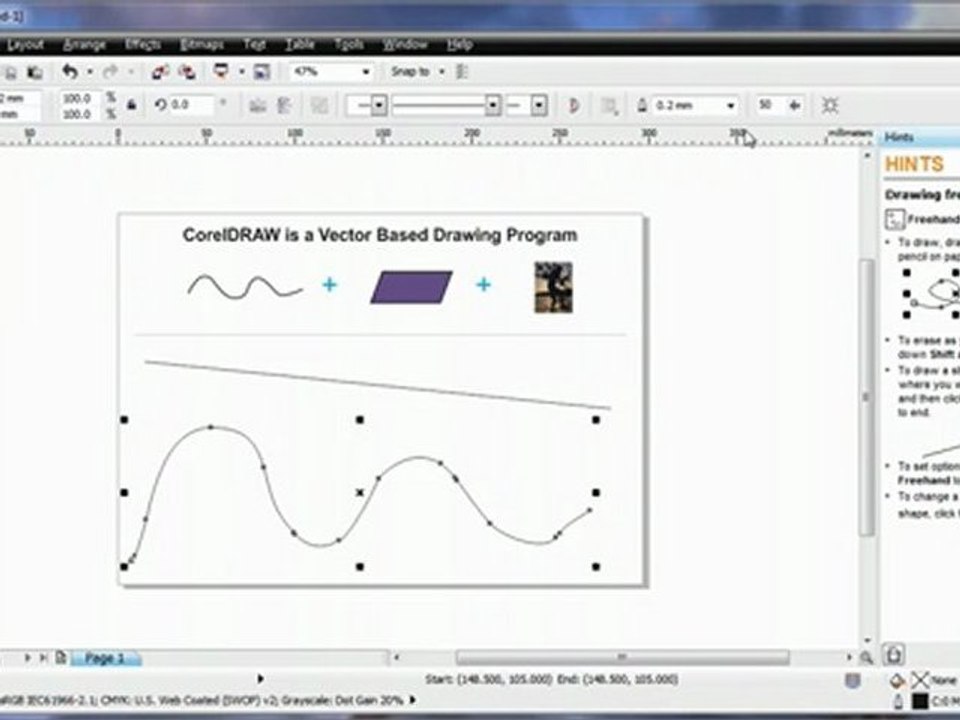Open the zoom level dropdown showing 47%

(366, 72)
